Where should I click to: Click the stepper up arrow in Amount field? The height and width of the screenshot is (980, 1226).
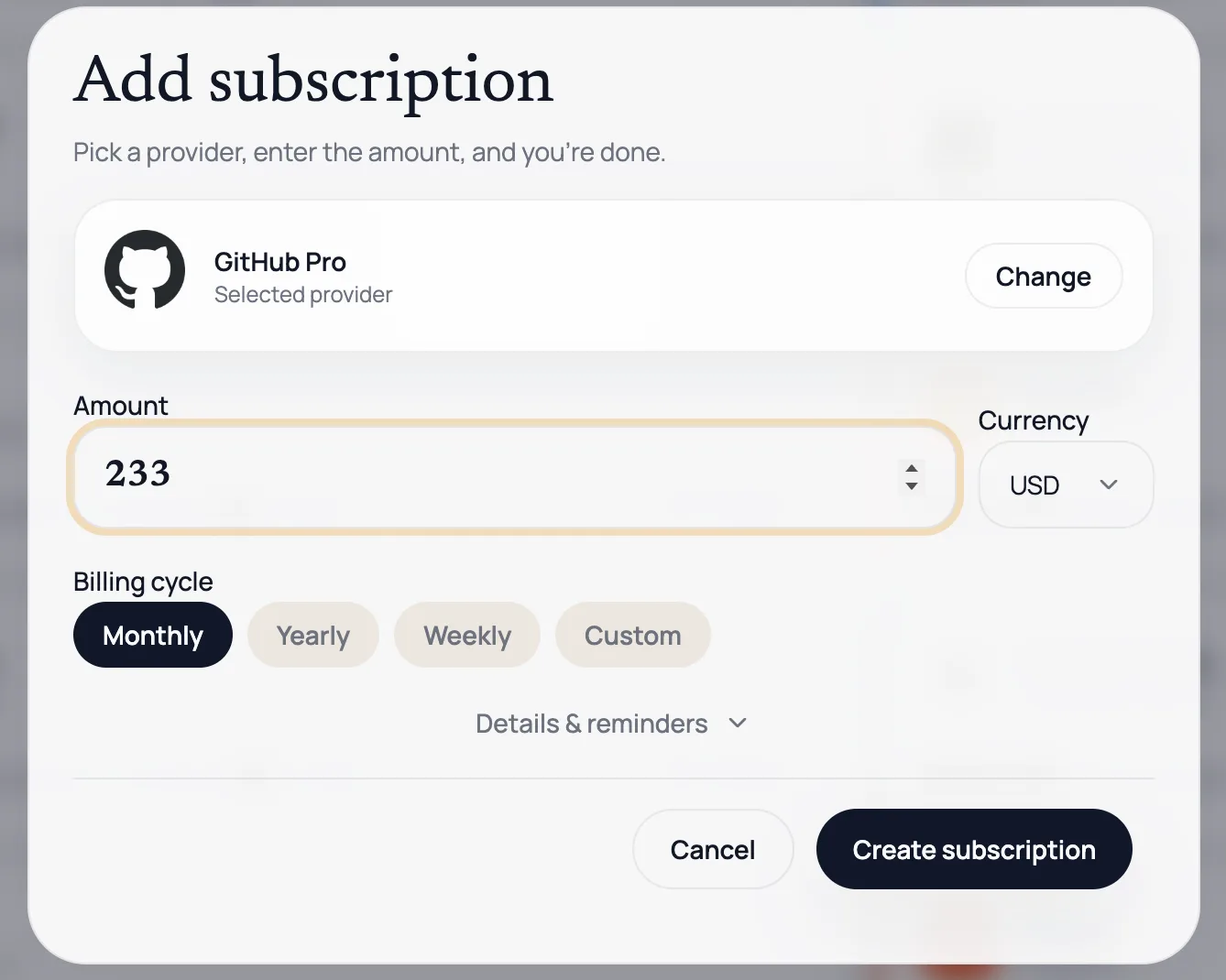(x=912, y=469)
